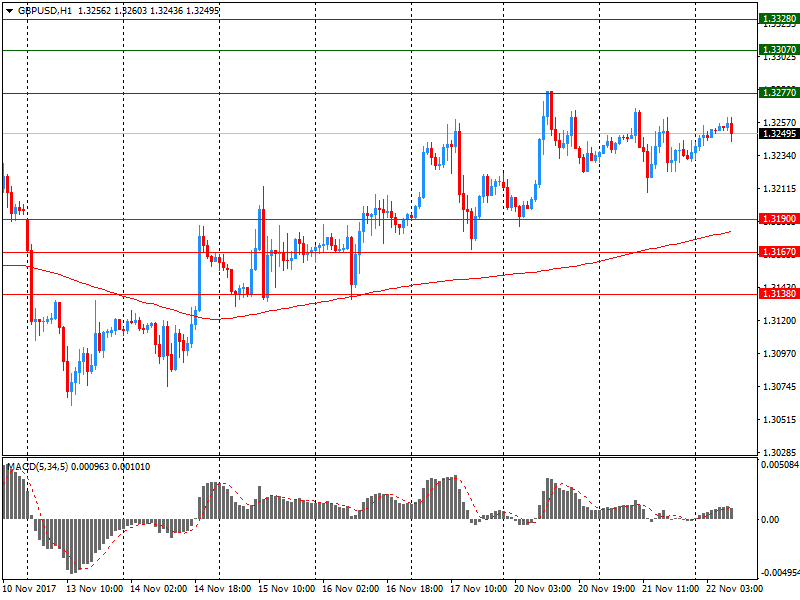The width and height of the screenshot is (800, 600).
Task: Click the 1.30515 price scale value
Action: [x=780, y=420]
